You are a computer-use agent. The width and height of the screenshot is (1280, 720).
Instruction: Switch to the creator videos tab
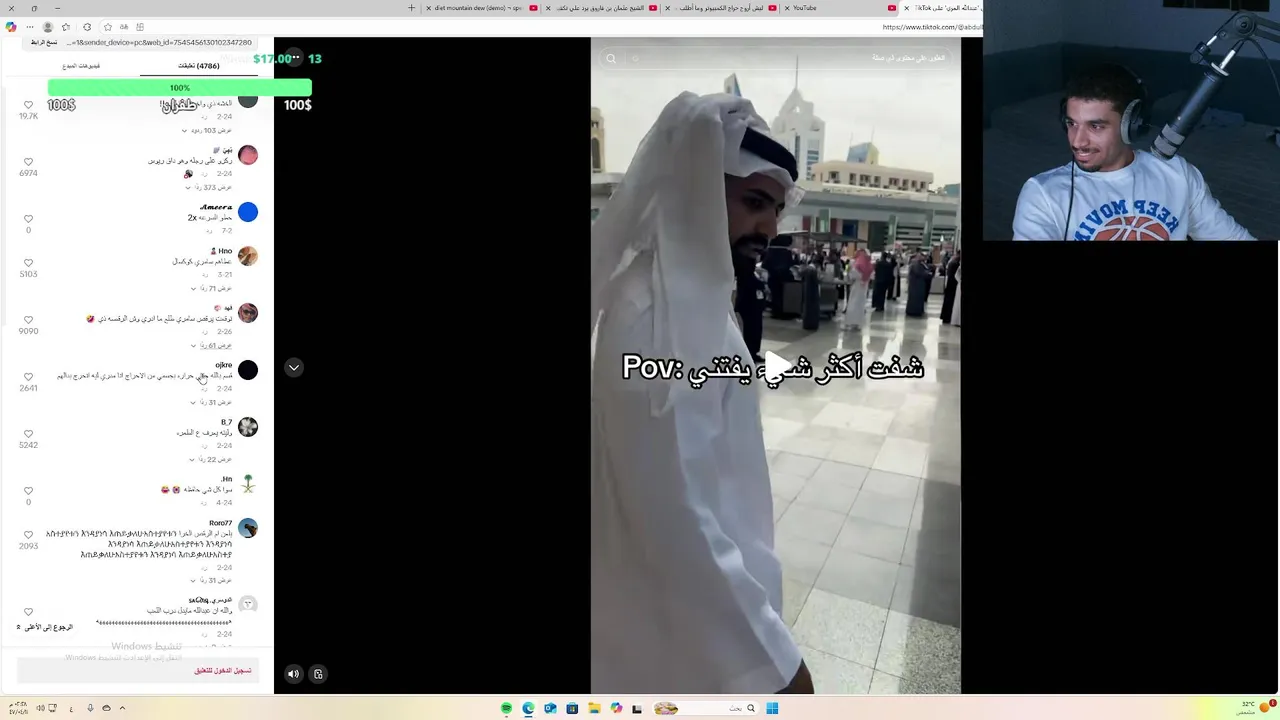pos(81,66)
